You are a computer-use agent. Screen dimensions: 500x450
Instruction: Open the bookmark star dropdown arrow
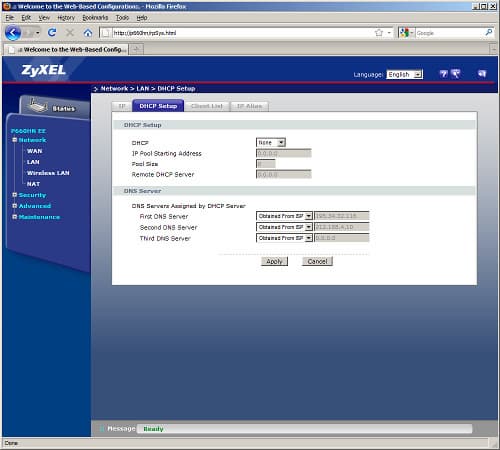pos(389,33)
